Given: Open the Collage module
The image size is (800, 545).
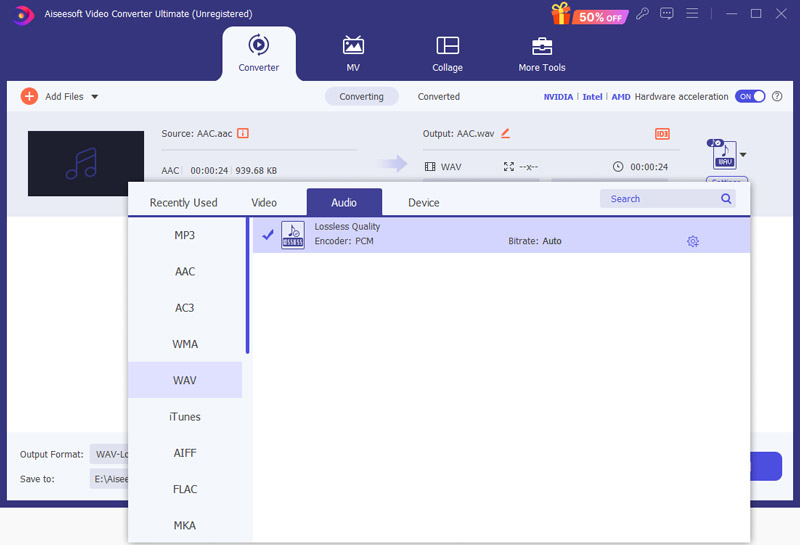Looking at the screenshot, I should pos(447,46).
